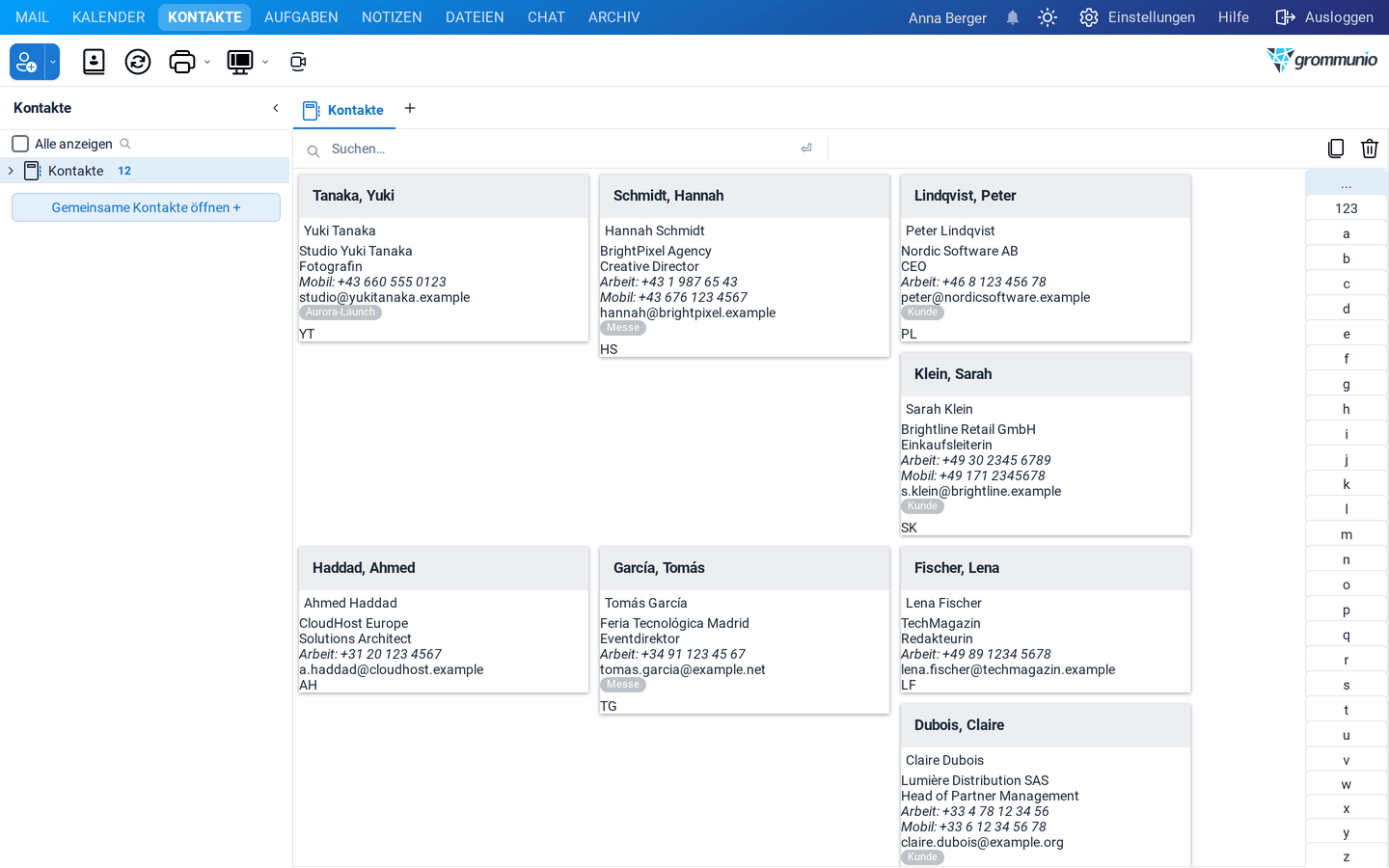Expand the view options arrow
Viewport: 1389px width, 868px height.
(x=265, y=62)
